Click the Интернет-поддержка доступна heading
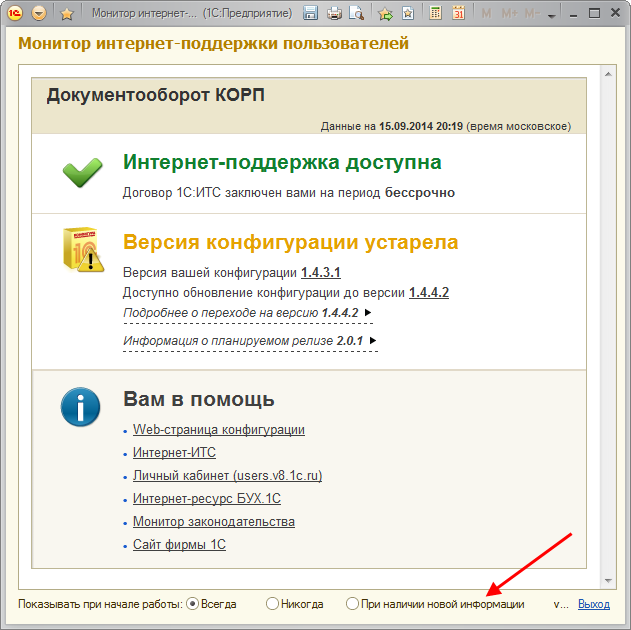631x630 pixels. click(282, 162)
